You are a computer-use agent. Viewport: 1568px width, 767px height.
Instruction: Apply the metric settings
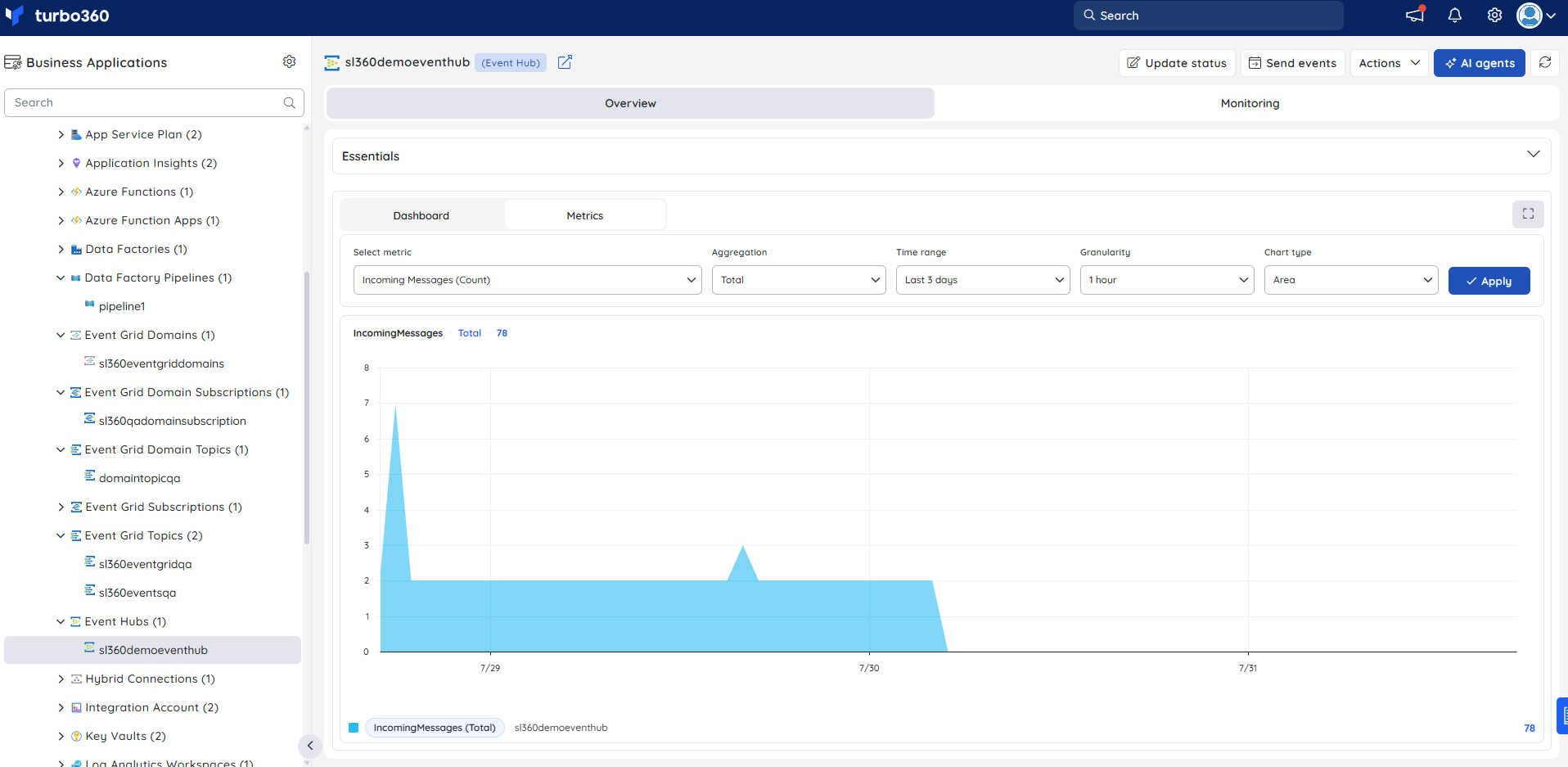[1489, 281]
